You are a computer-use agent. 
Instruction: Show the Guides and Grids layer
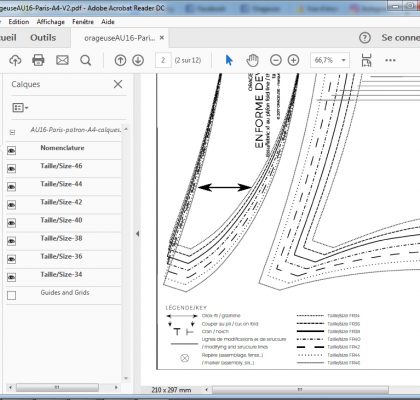12,295
